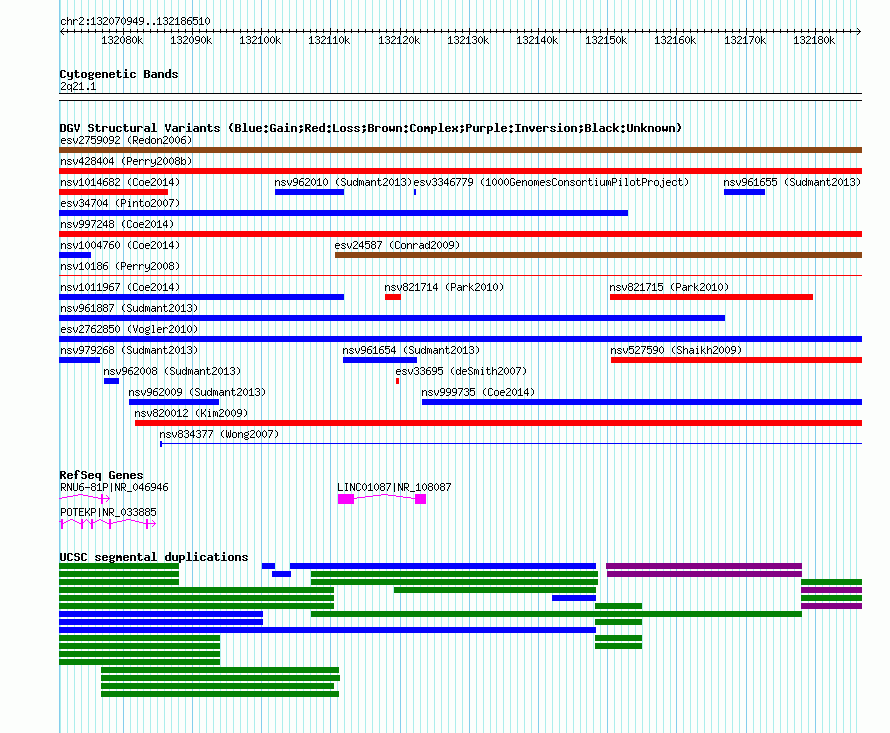Select LINC01087 right exon block
890x733 pixels.
coord(421,499)
